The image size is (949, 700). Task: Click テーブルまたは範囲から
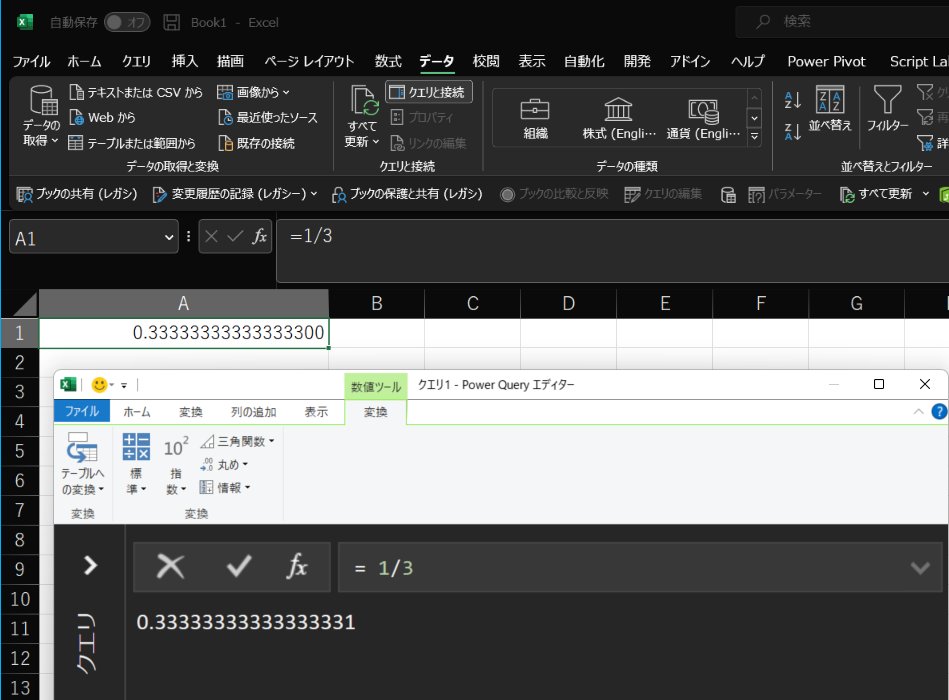point(132,143)
